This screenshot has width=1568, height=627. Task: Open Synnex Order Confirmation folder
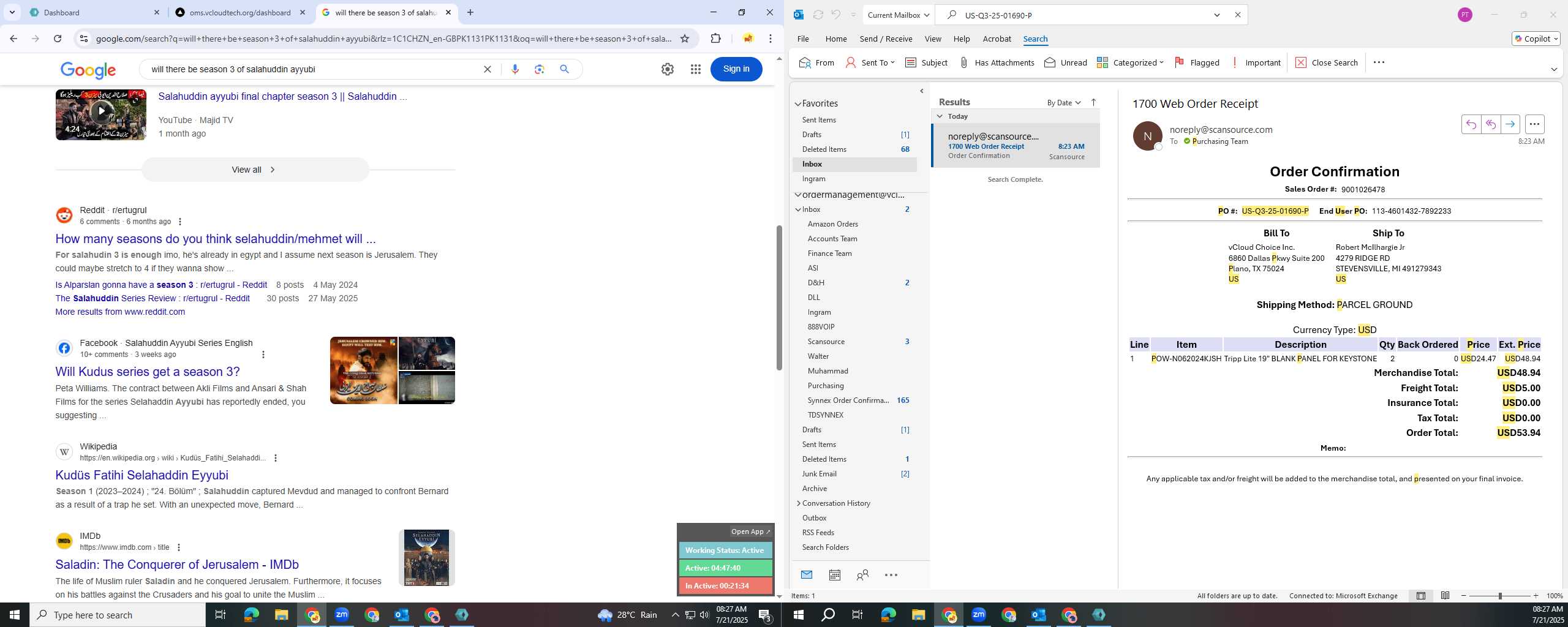[848, 400]
